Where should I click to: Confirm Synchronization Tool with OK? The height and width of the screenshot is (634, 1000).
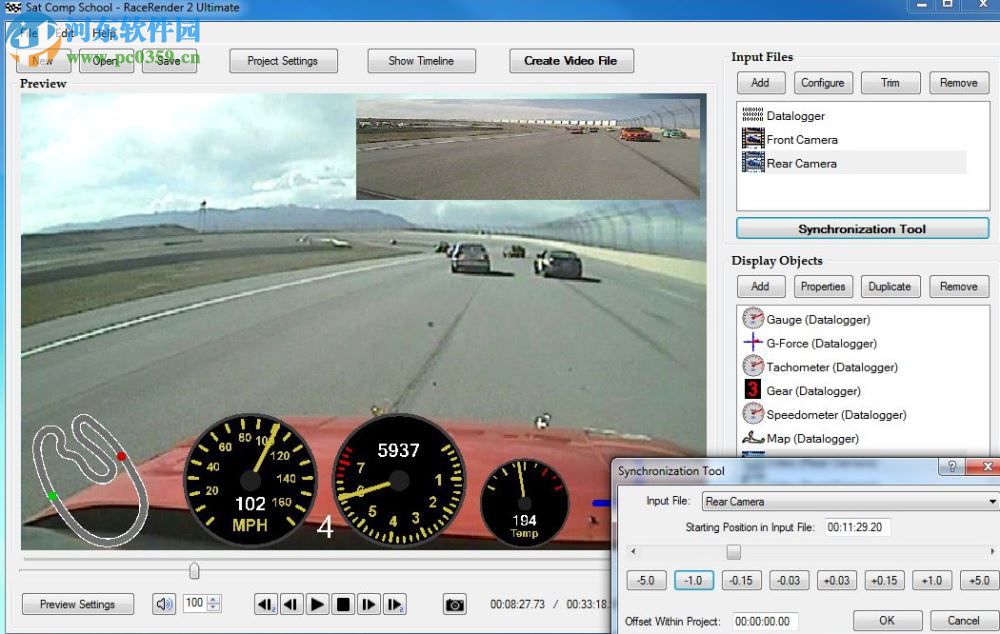(887, 620)
